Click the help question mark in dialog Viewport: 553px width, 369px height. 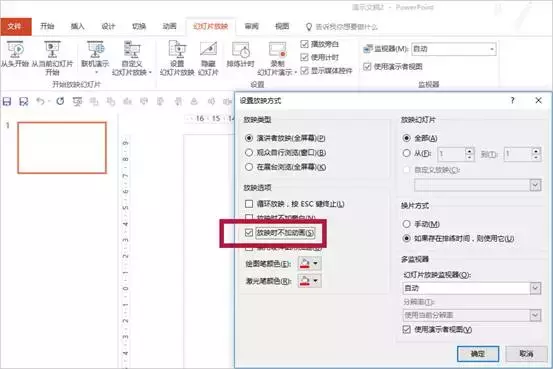click(512, 101)
